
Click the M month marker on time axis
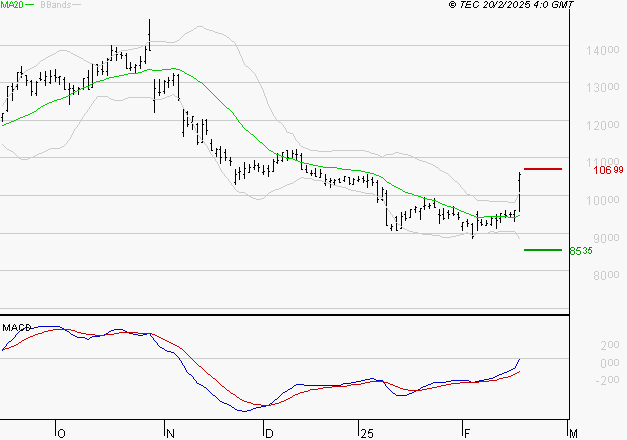click(x=573, y=434)
